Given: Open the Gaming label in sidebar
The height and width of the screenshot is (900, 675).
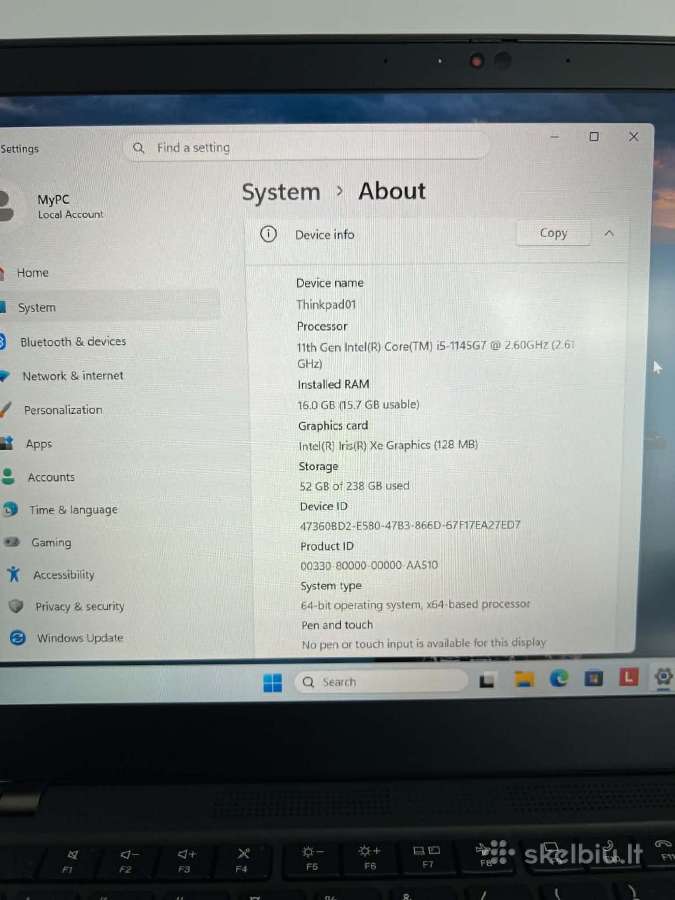Looking at the screenshot, I should (52, 542).
